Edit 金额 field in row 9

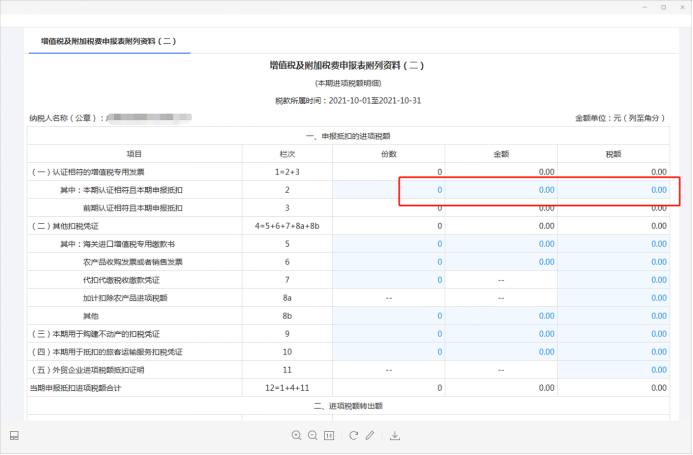tap(501, 334)
